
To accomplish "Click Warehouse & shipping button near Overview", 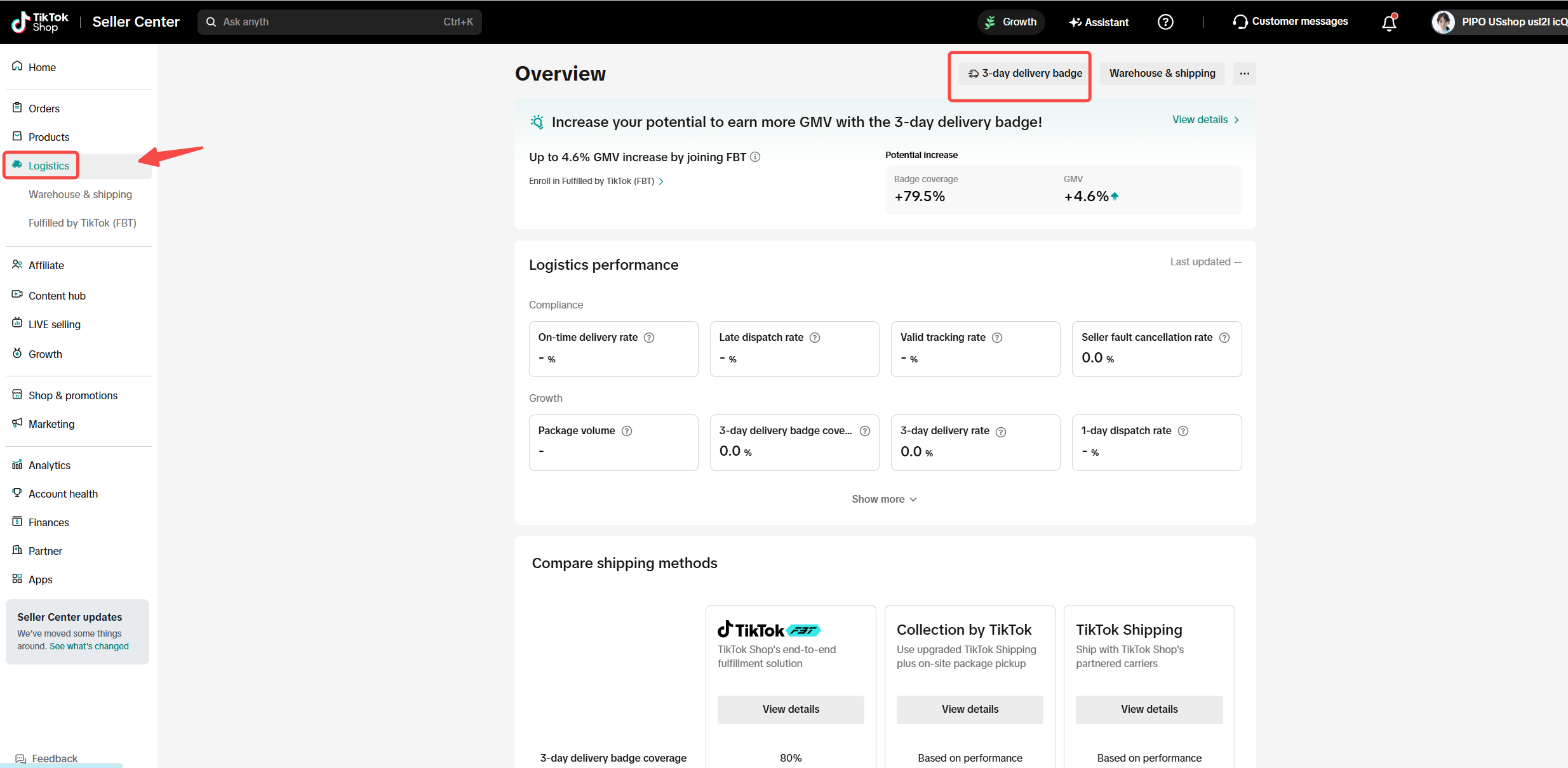I will coord(1162,74).
